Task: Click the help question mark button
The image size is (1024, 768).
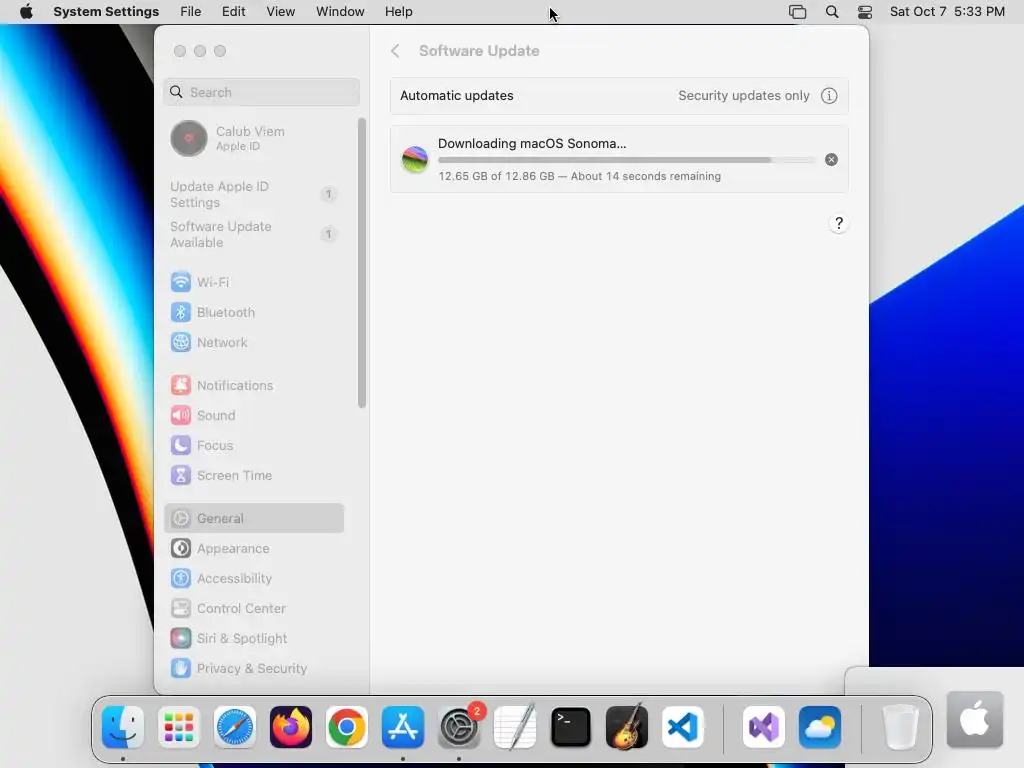Action: 839,223
